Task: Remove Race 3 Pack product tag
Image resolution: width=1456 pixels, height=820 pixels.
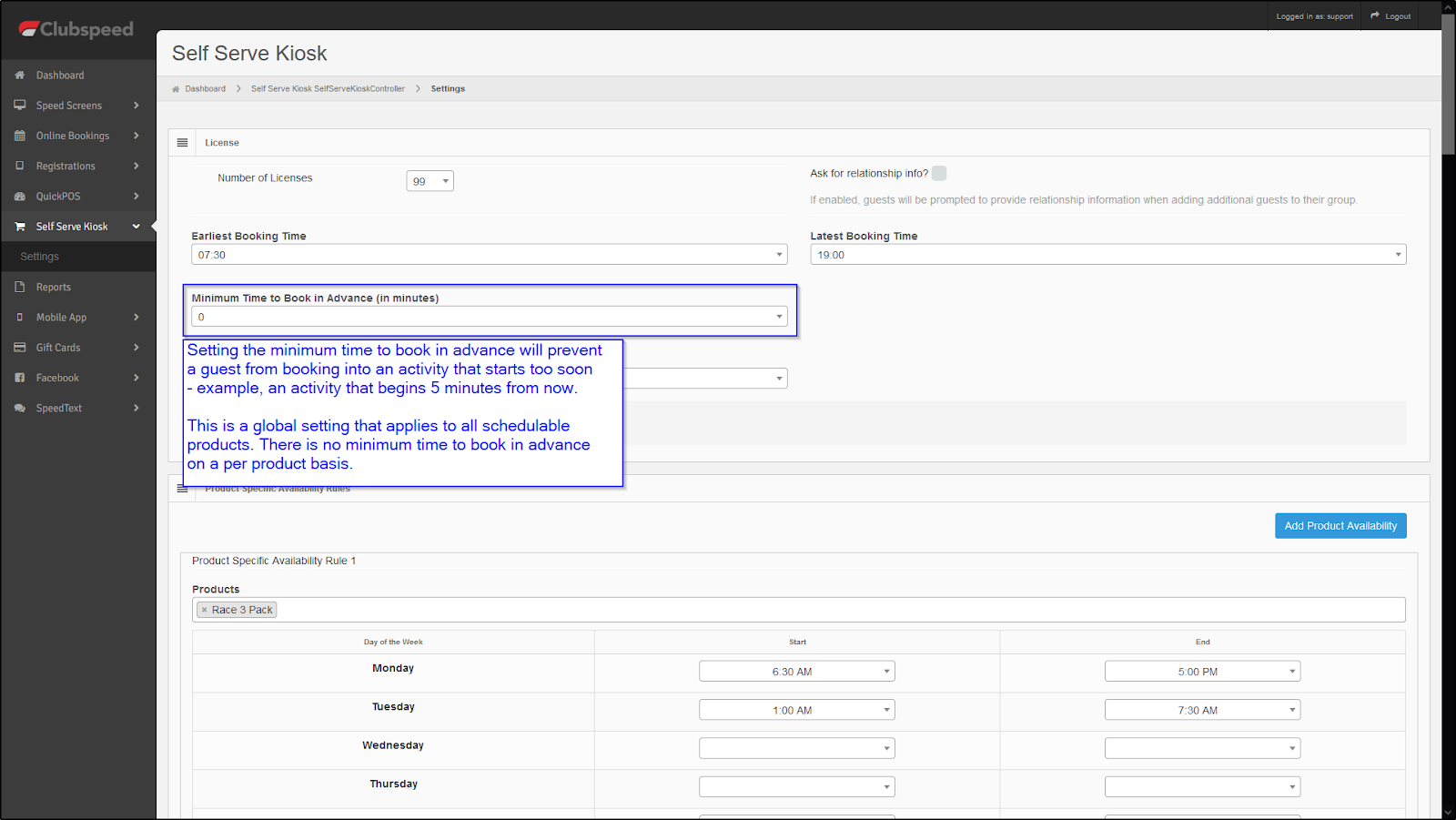Action: 205,610
